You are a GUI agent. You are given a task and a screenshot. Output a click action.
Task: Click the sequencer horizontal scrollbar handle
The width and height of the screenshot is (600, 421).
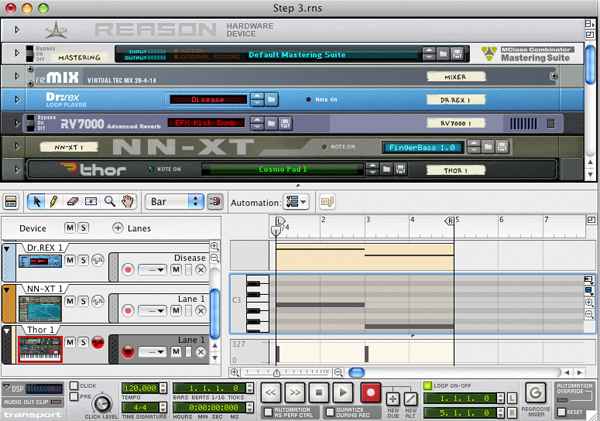[357, 372]
